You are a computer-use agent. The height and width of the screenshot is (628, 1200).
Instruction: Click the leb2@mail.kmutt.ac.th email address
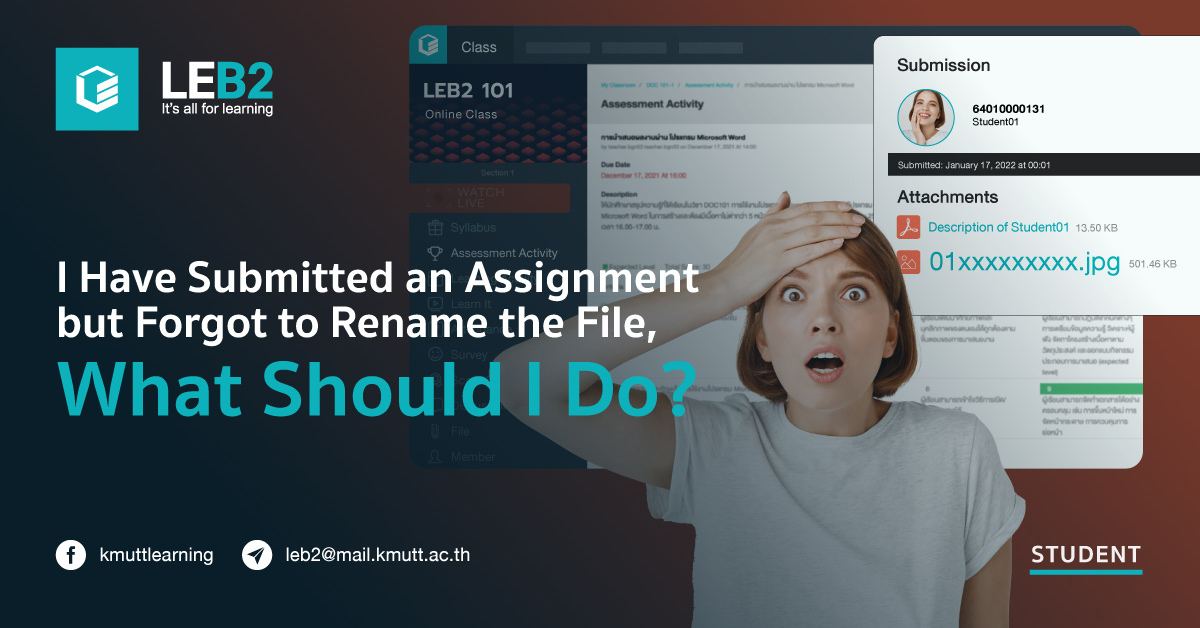pos(378,554)
